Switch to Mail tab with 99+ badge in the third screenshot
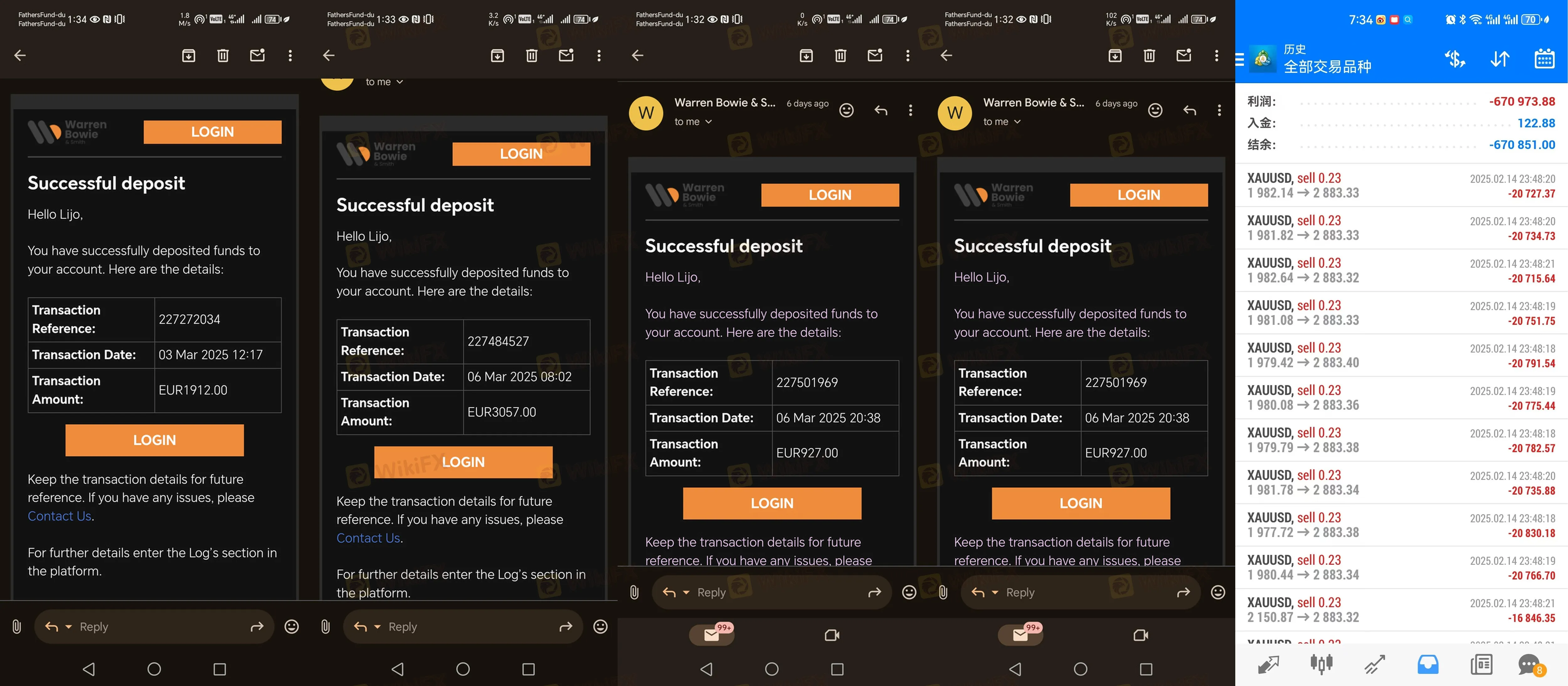Viewport: 1568px width, 686px height. click(712, 635)
